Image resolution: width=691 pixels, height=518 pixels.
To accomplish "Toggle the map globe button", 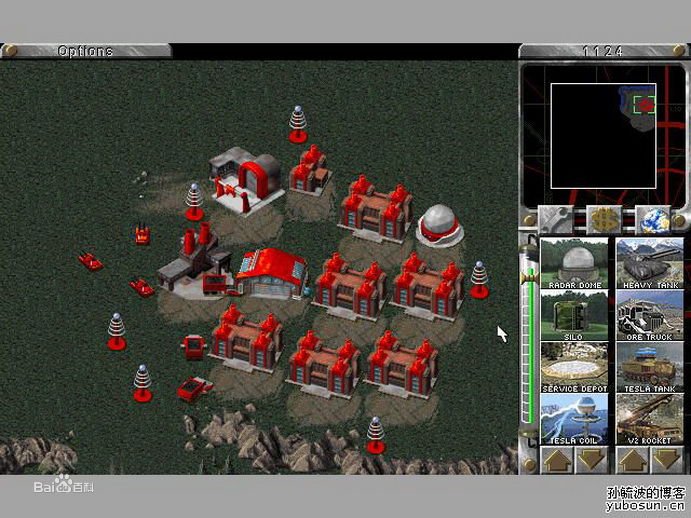I will coord(652,219).
